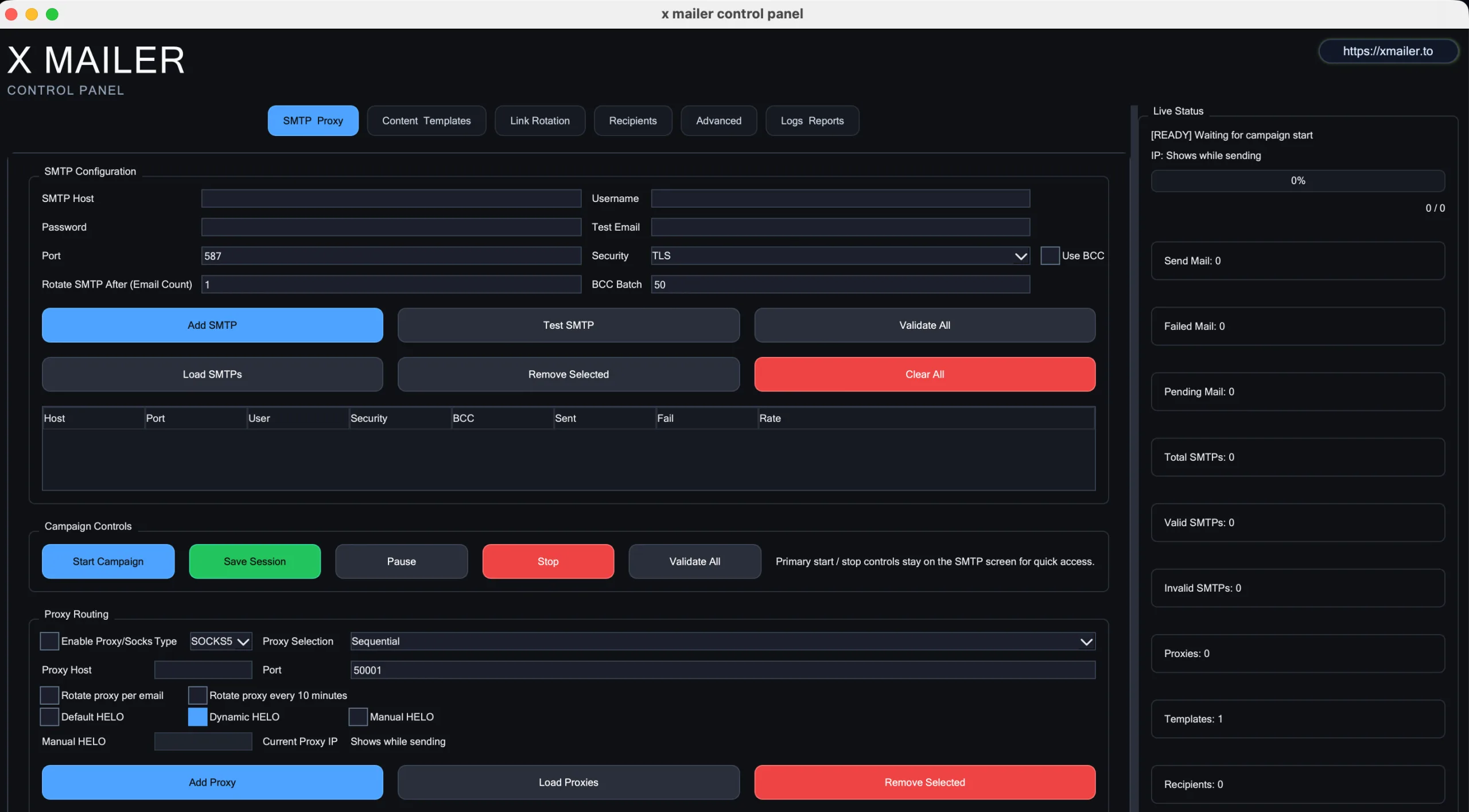
Task: Click the SMTP table Port column header
Action: coord(195,418)
